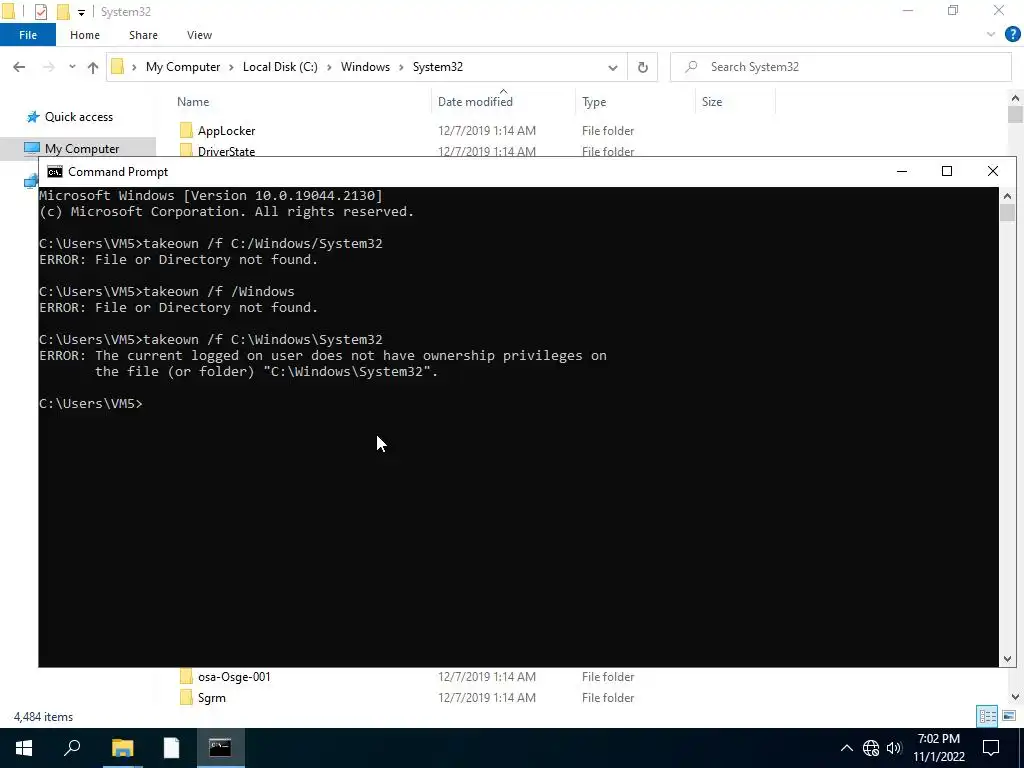Image resolution: width=1024 pixels, height=768 pixels.
Task: Expand the address bar history dropdown
Action: 613,67
